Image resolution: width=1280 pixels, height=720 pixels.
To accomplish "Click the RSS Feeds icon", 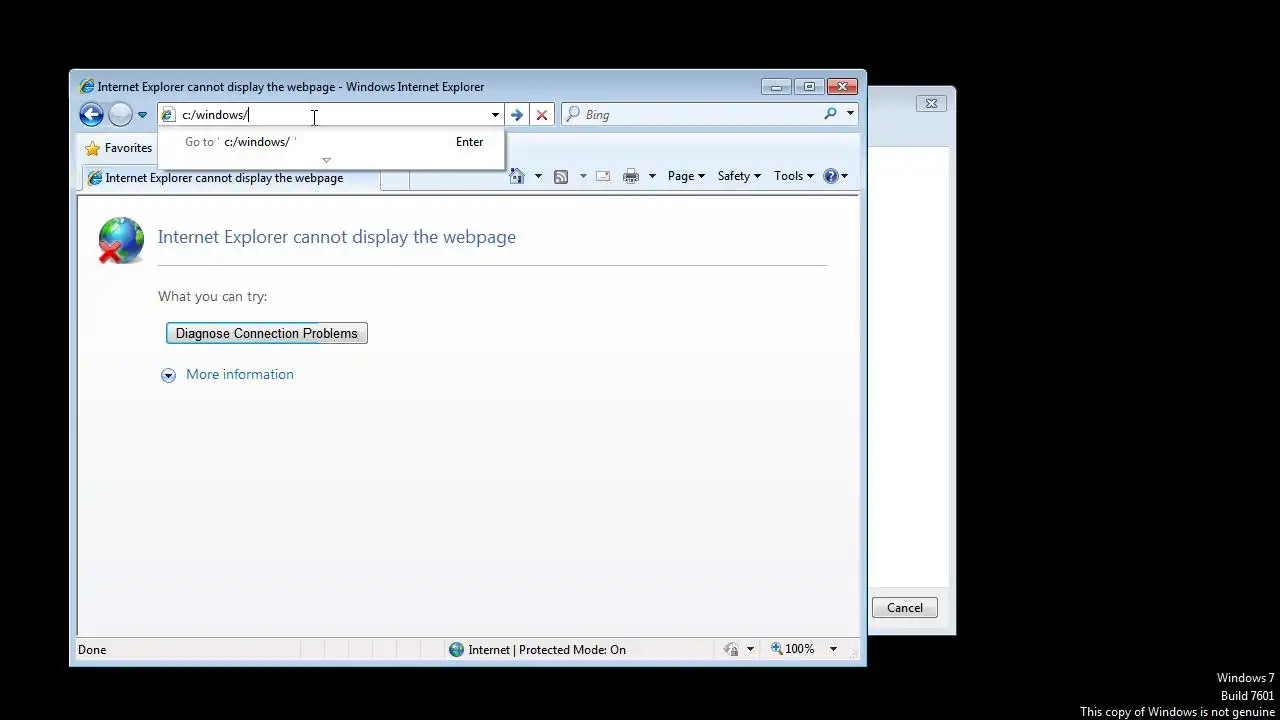I will tap(561, 176).
